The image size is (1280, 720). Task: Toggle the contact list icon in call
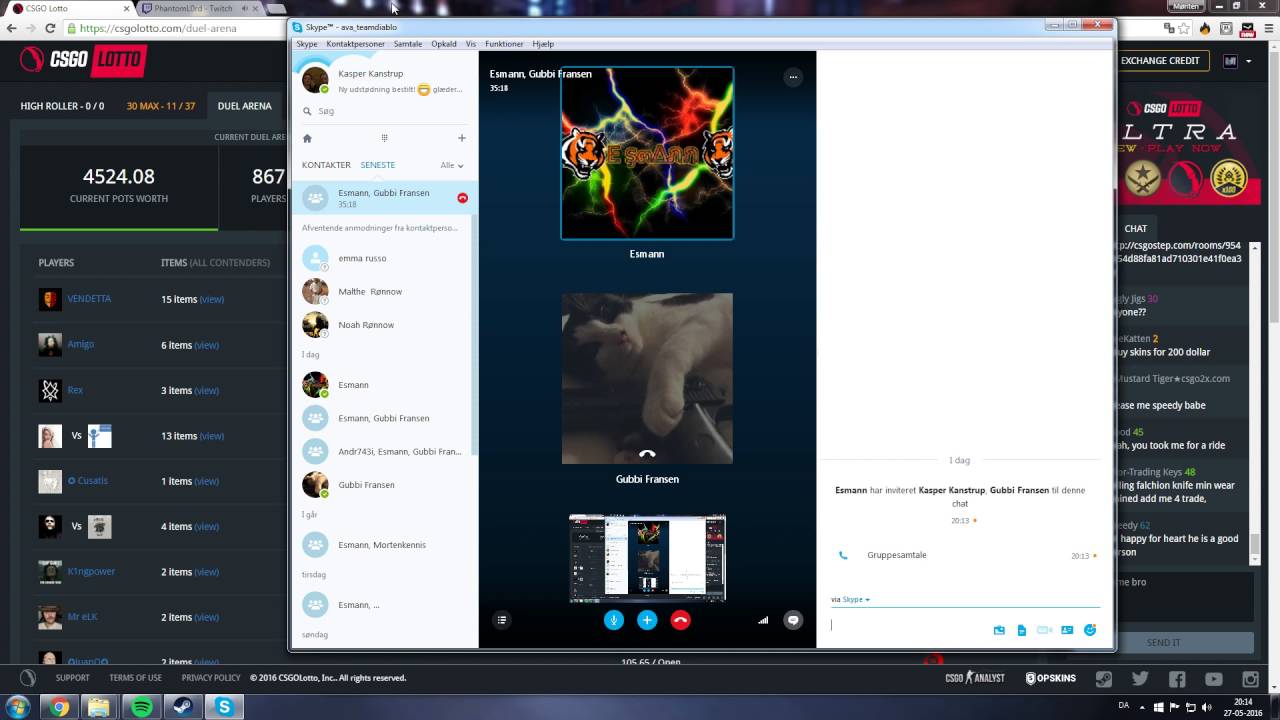(x=502, y=620)
